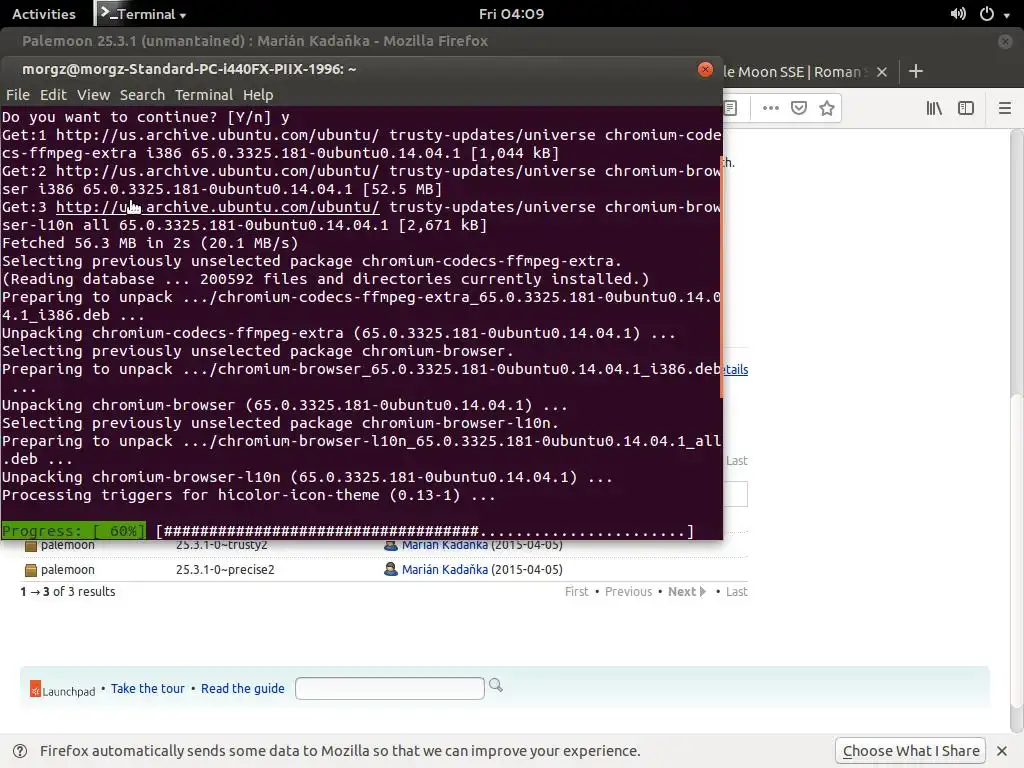Image resolution: width=1024 pixels, height=768 pixels.
Task: Click bottom First pagination link
Action: click(x=577, y=592)
